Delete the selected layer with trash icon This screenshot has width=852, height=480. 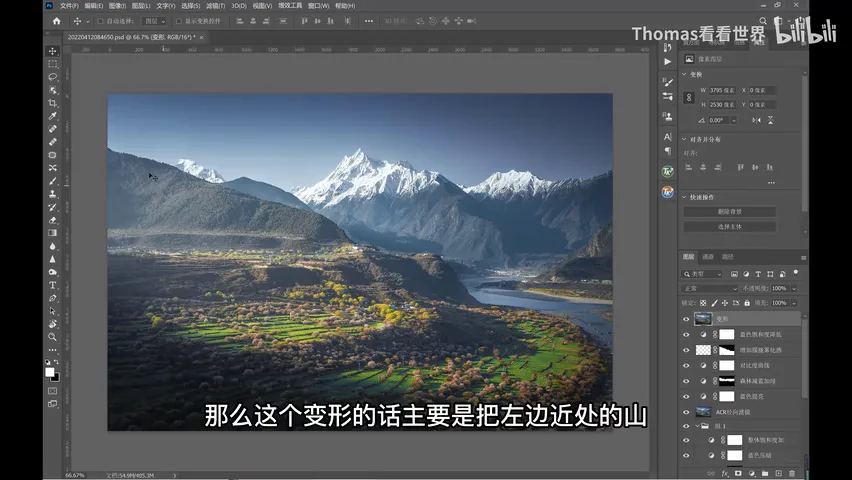(792, 473)
